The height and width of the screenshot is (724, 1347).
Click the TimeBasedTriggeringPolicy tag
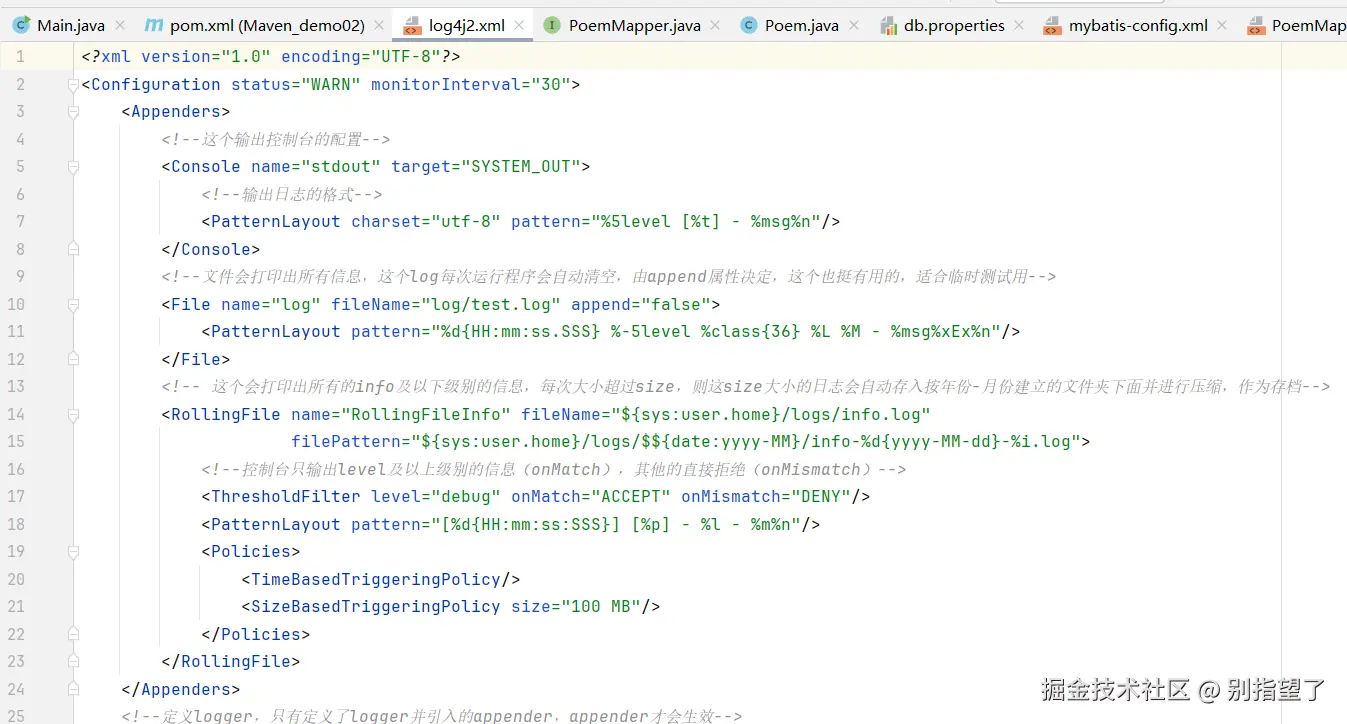pos(381,579)
